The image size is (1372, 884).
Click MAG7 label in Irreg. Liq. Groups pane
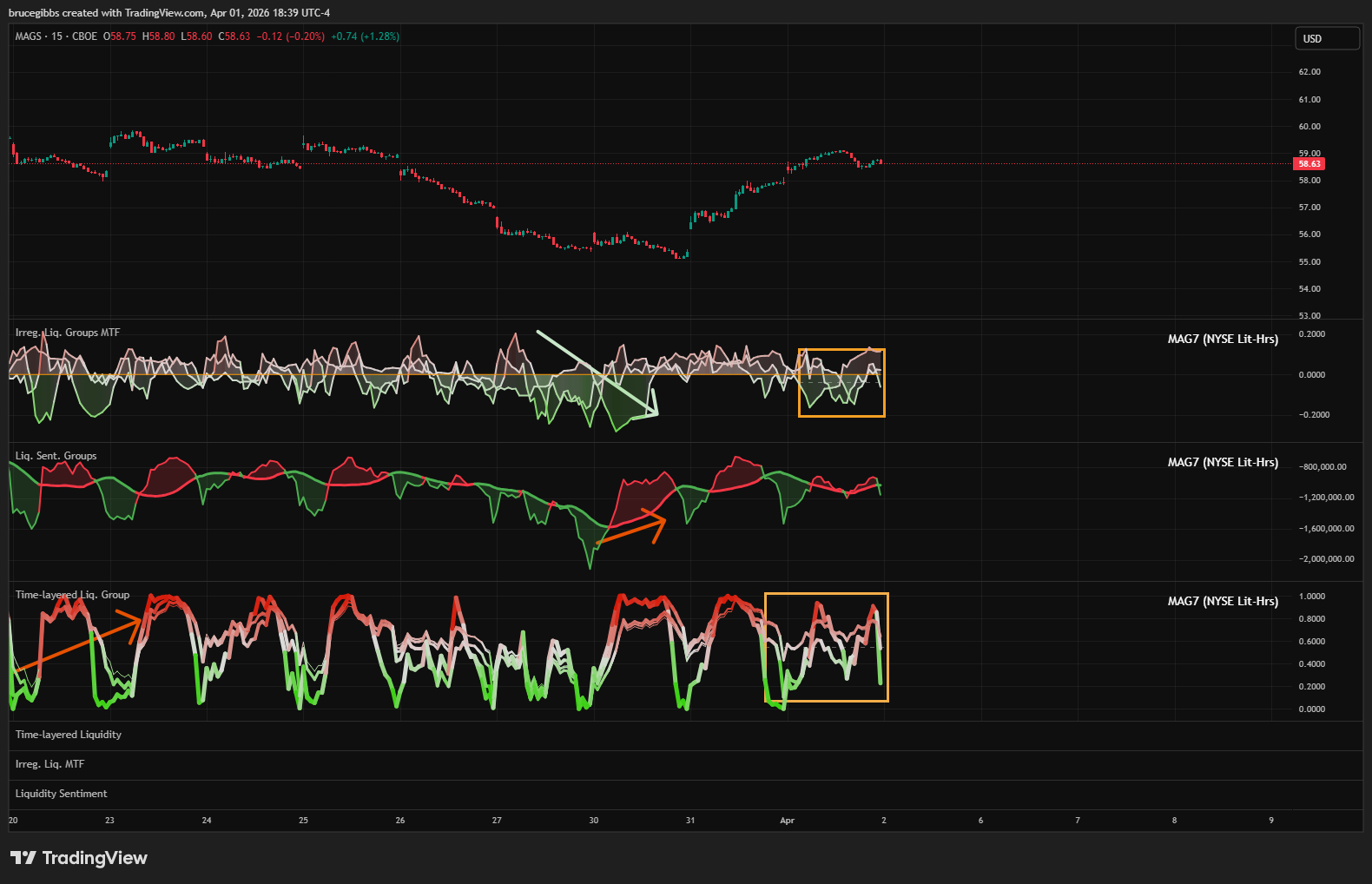[x=1222, y=340]
